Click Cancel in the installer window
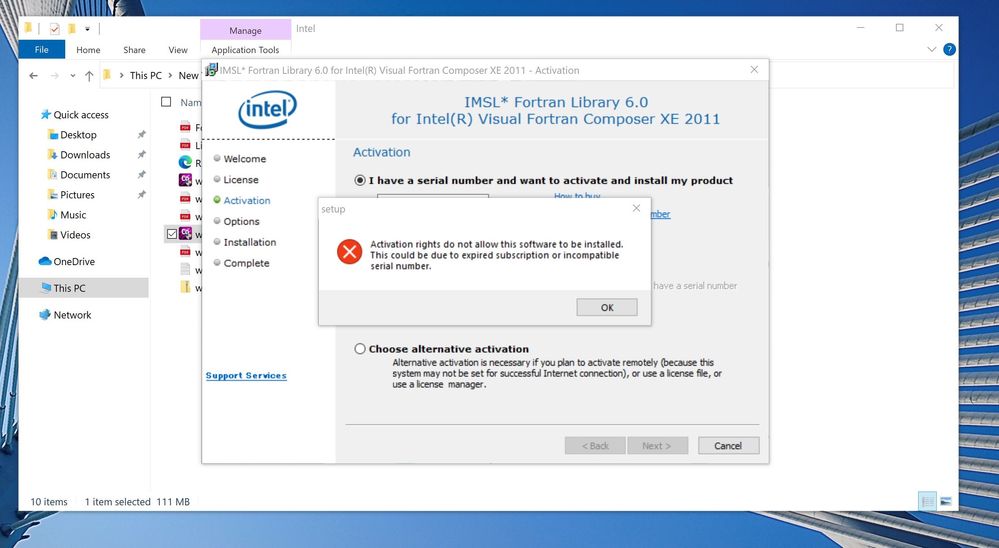This screenshot has width=999, height=548. [x=728, y=445]
